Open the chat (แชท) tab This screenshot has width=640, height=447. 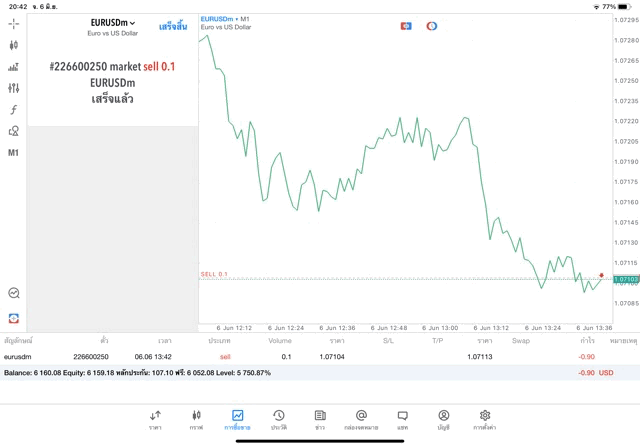402,419
